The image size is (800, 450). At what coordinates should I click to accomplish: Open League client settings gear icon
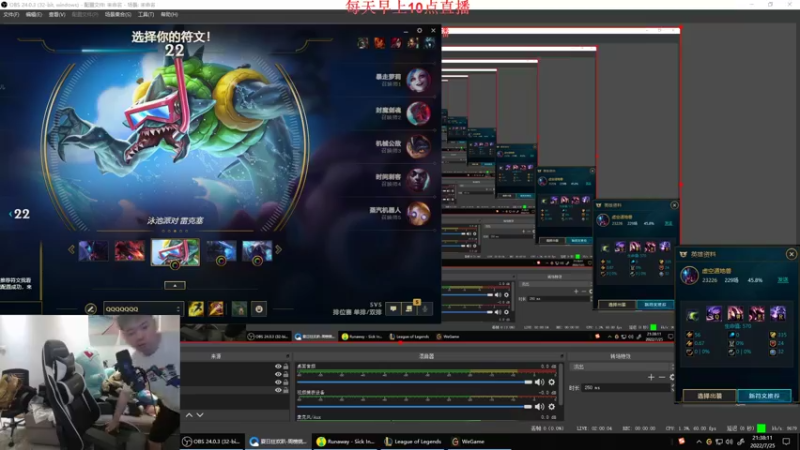pos(419,31)
